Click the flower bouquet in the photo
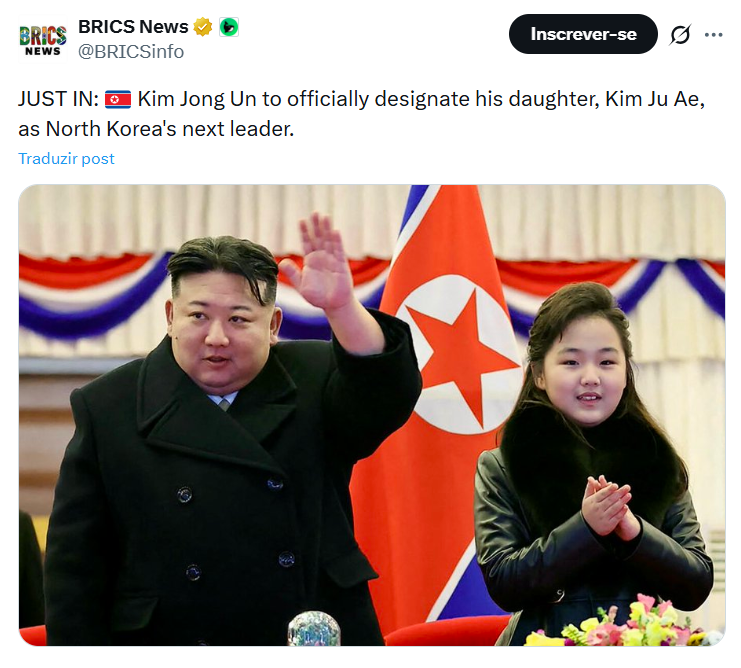Image resolution: width=741 pixels, height=668 pixels. pos(623,623)
